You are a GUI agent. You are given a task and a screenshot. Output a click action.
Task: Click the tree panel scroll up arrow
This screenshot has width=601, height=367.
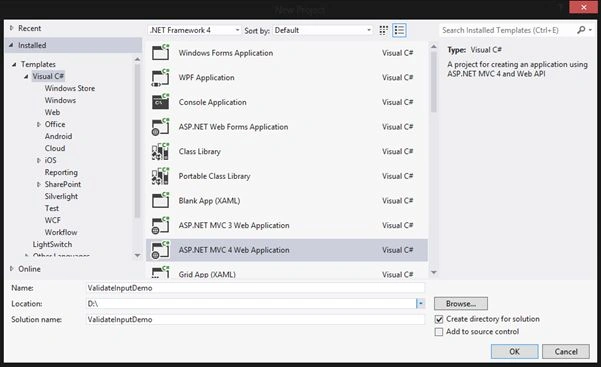click(137, 59)
